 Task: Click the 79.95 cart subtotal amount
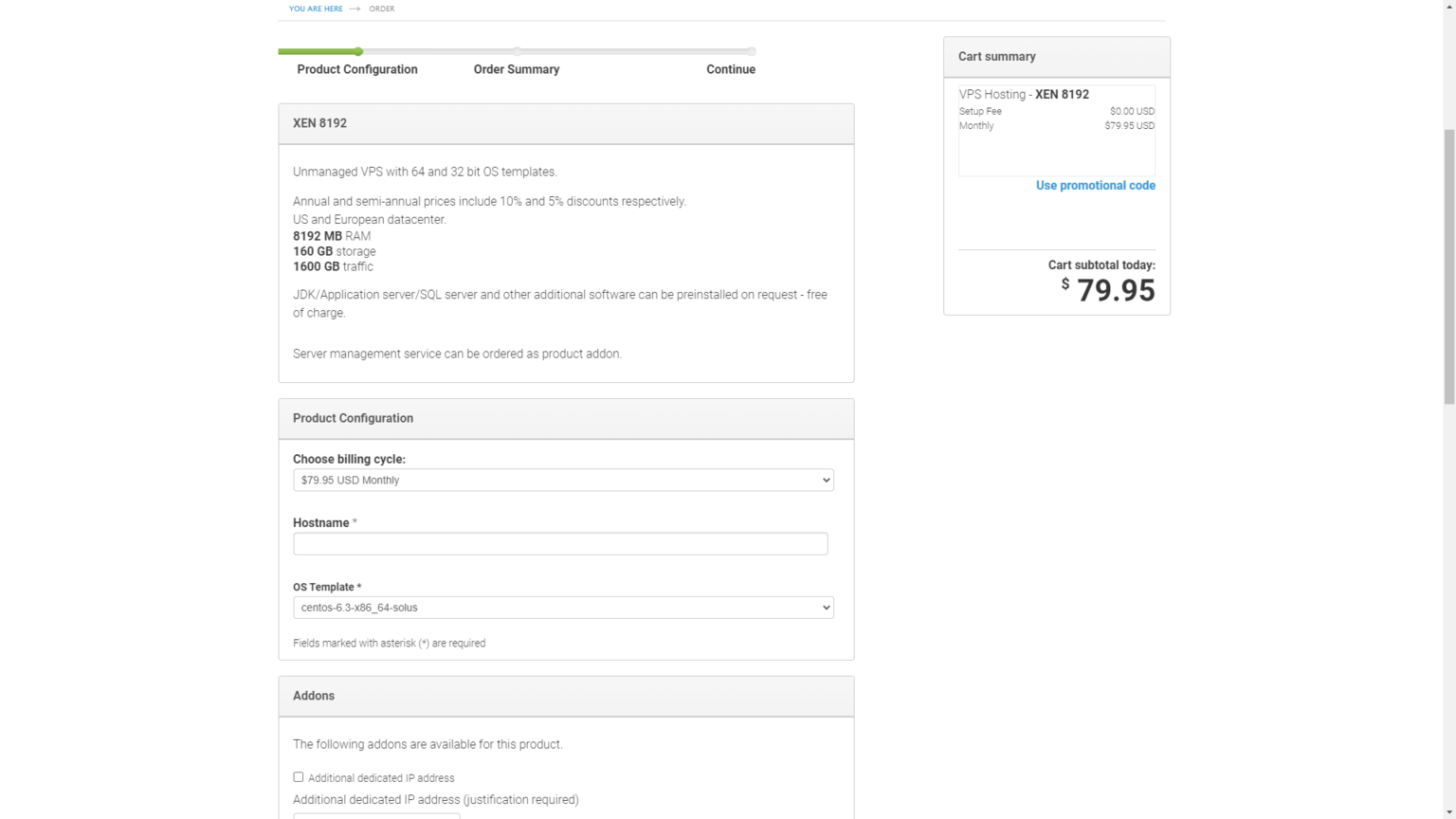coord(1116,290)
